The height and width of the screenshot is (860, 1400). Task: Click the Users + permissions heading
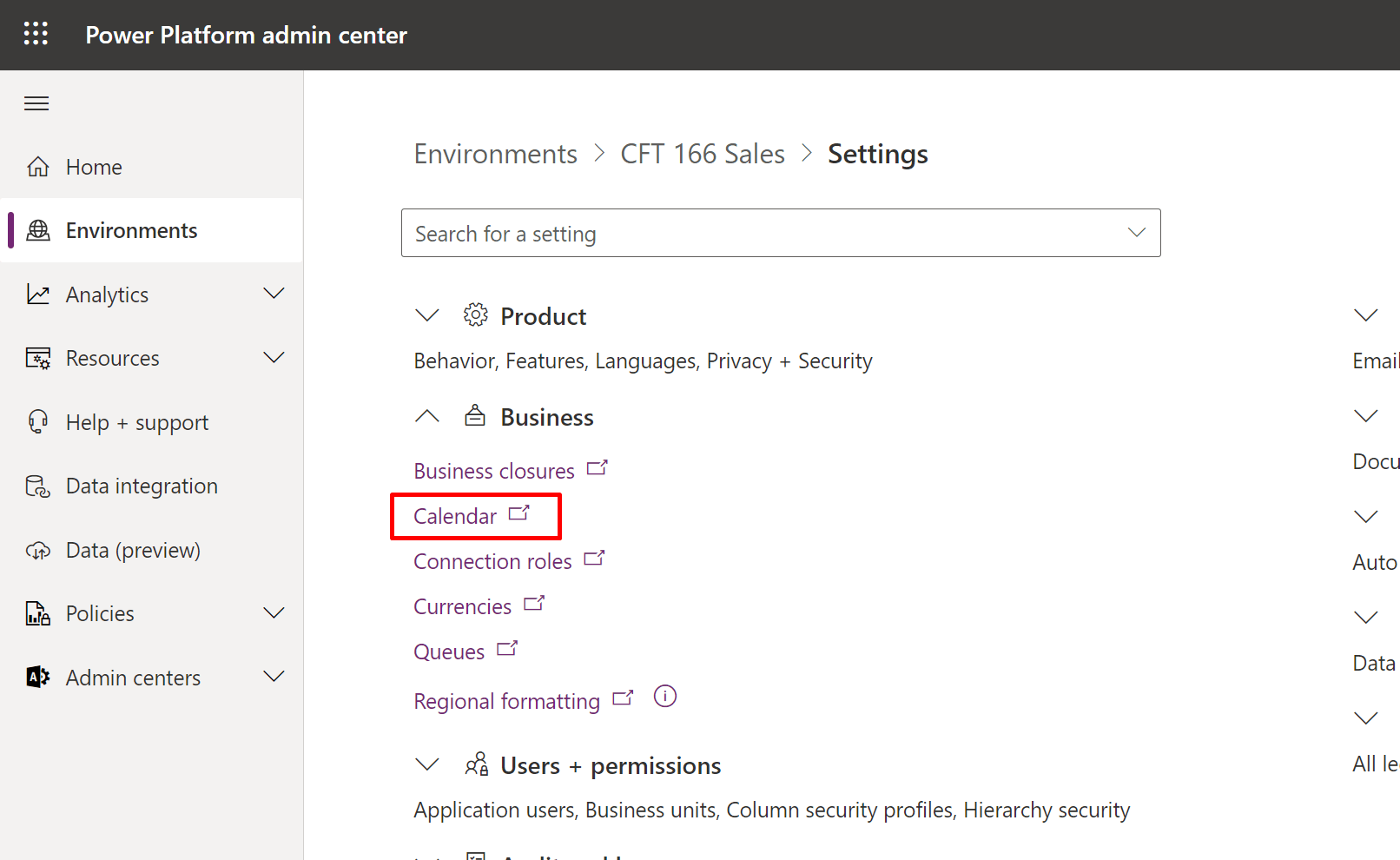611,765
